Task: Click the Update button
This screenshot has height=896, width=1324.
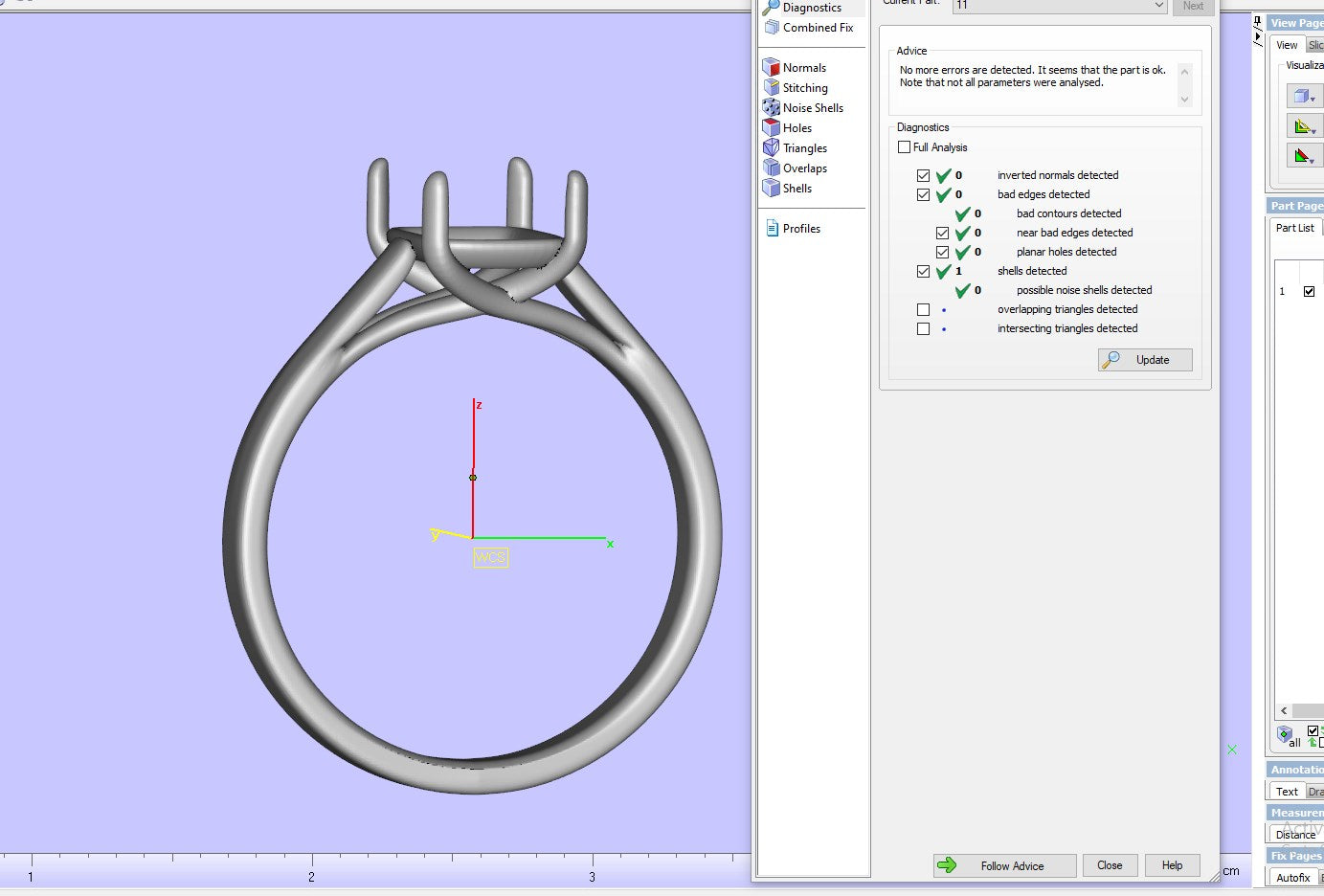Action: (1145, 360)
